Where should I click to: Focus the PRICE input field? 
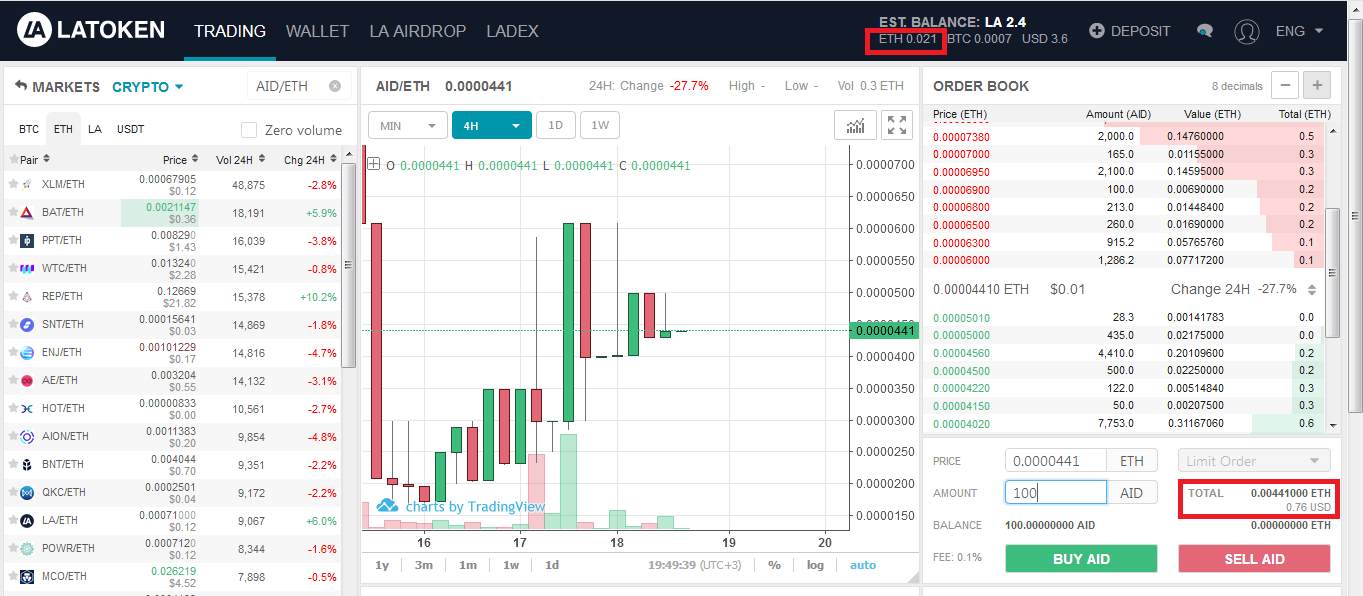pyautogui.click(x=1056, y=461)
